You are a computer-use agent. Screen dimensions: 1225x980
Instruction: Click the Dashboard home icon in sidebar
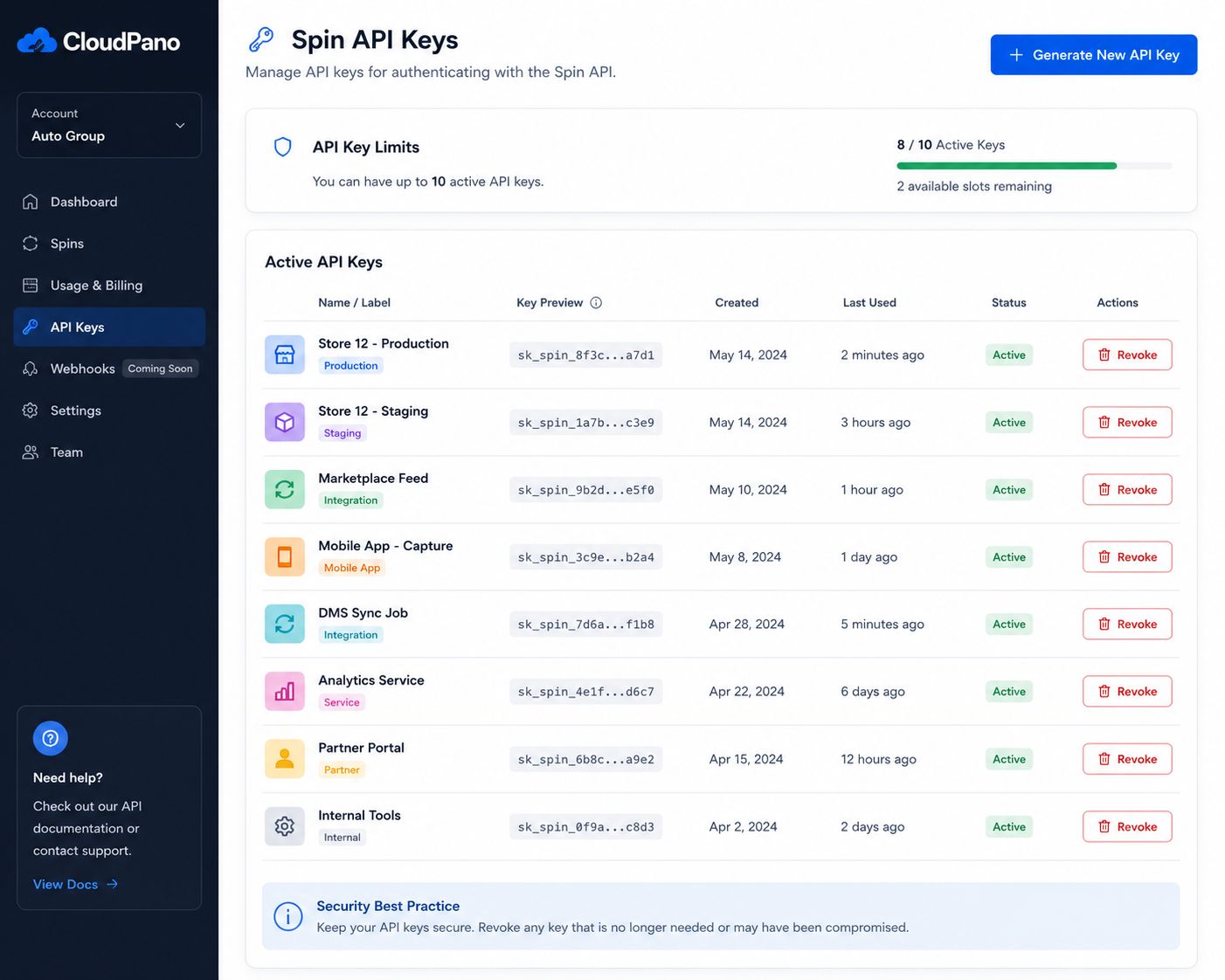tap(31, 202)
